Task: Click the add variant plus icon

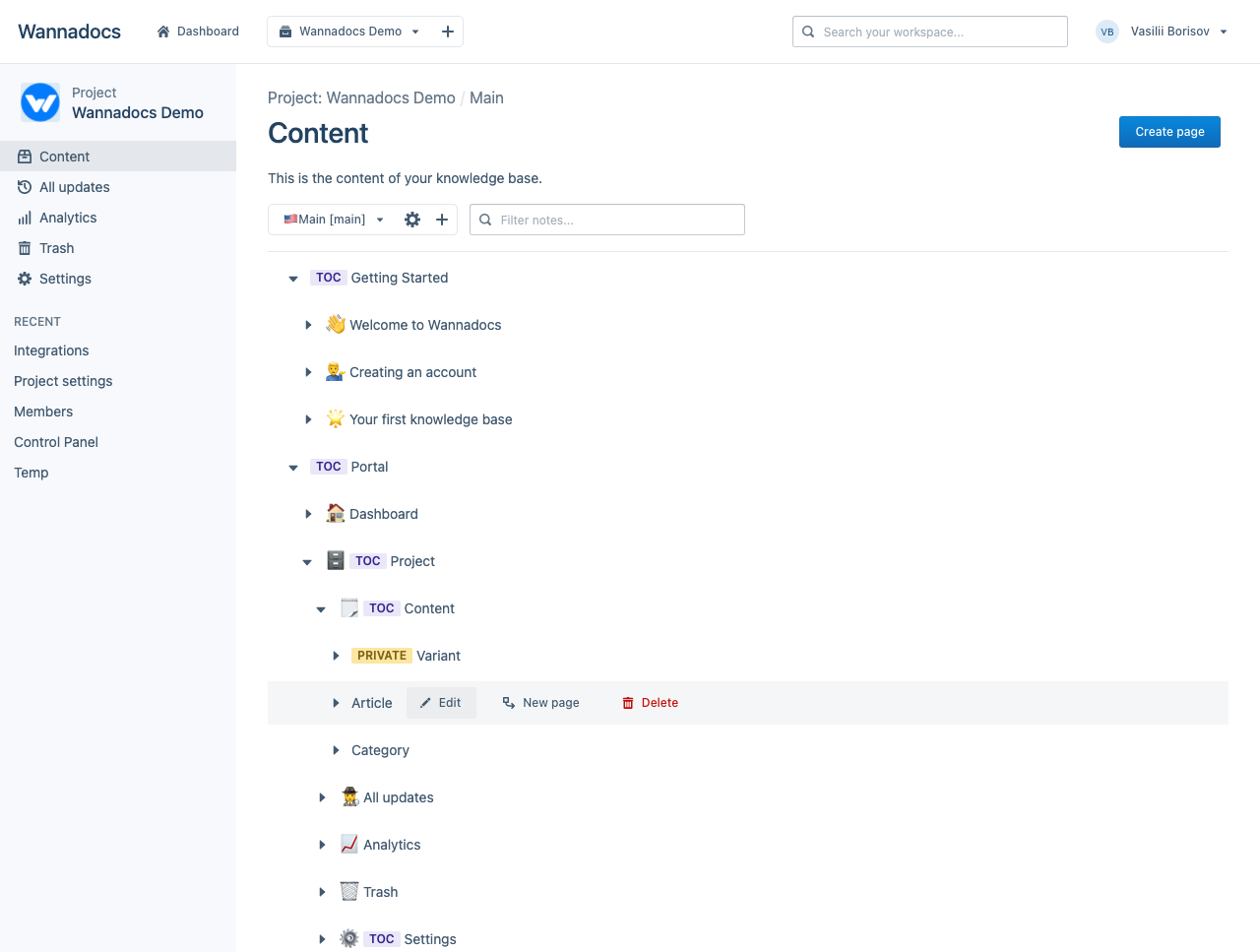Action: pos(442,220)
